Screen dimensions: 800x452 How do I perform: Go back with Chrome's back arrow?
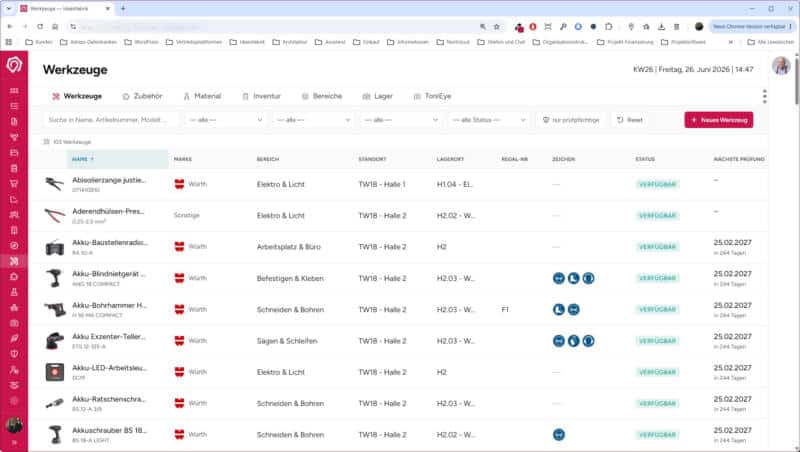point(10,27)
